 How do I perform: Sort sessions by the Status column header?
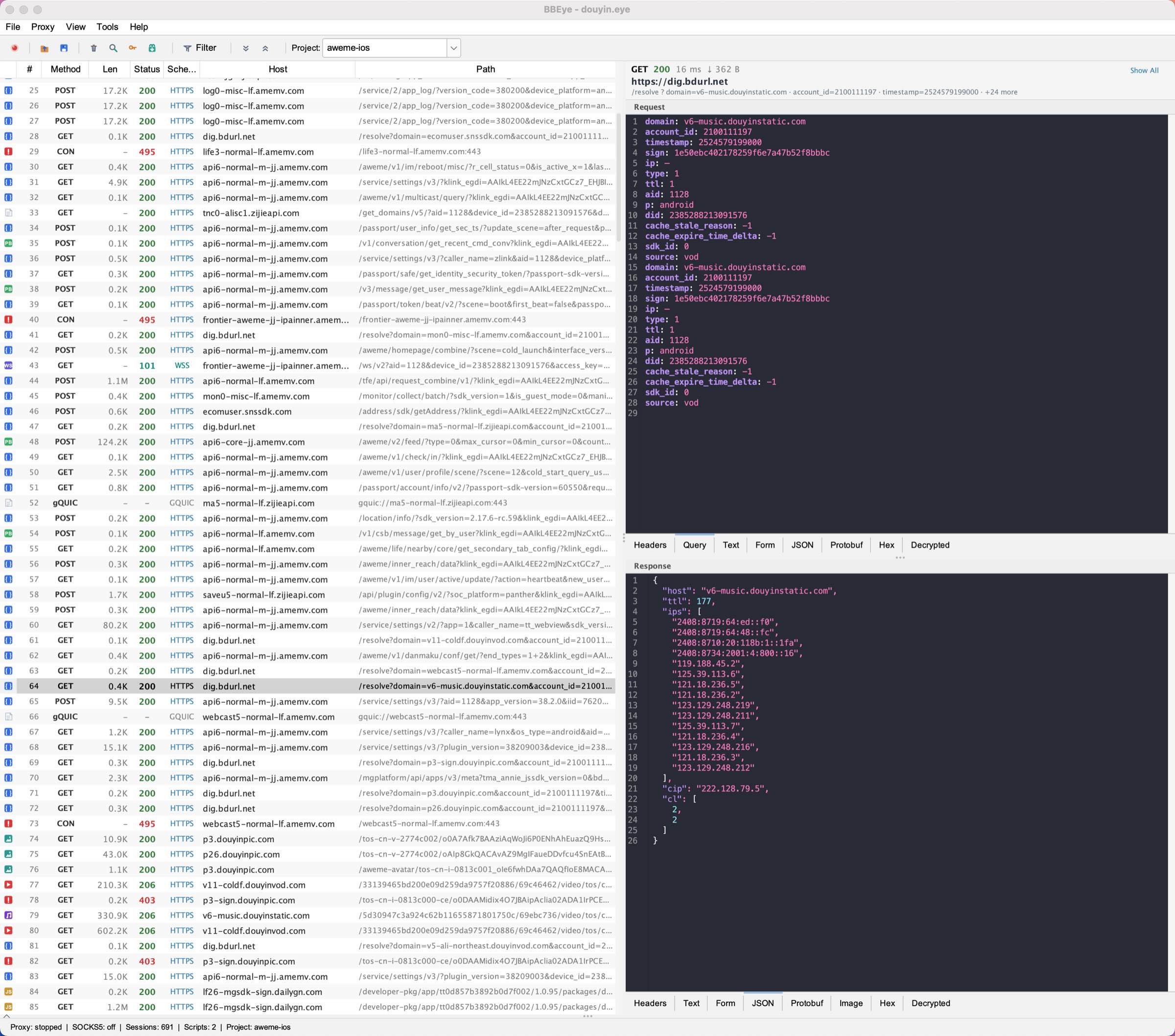click(146, 70)
